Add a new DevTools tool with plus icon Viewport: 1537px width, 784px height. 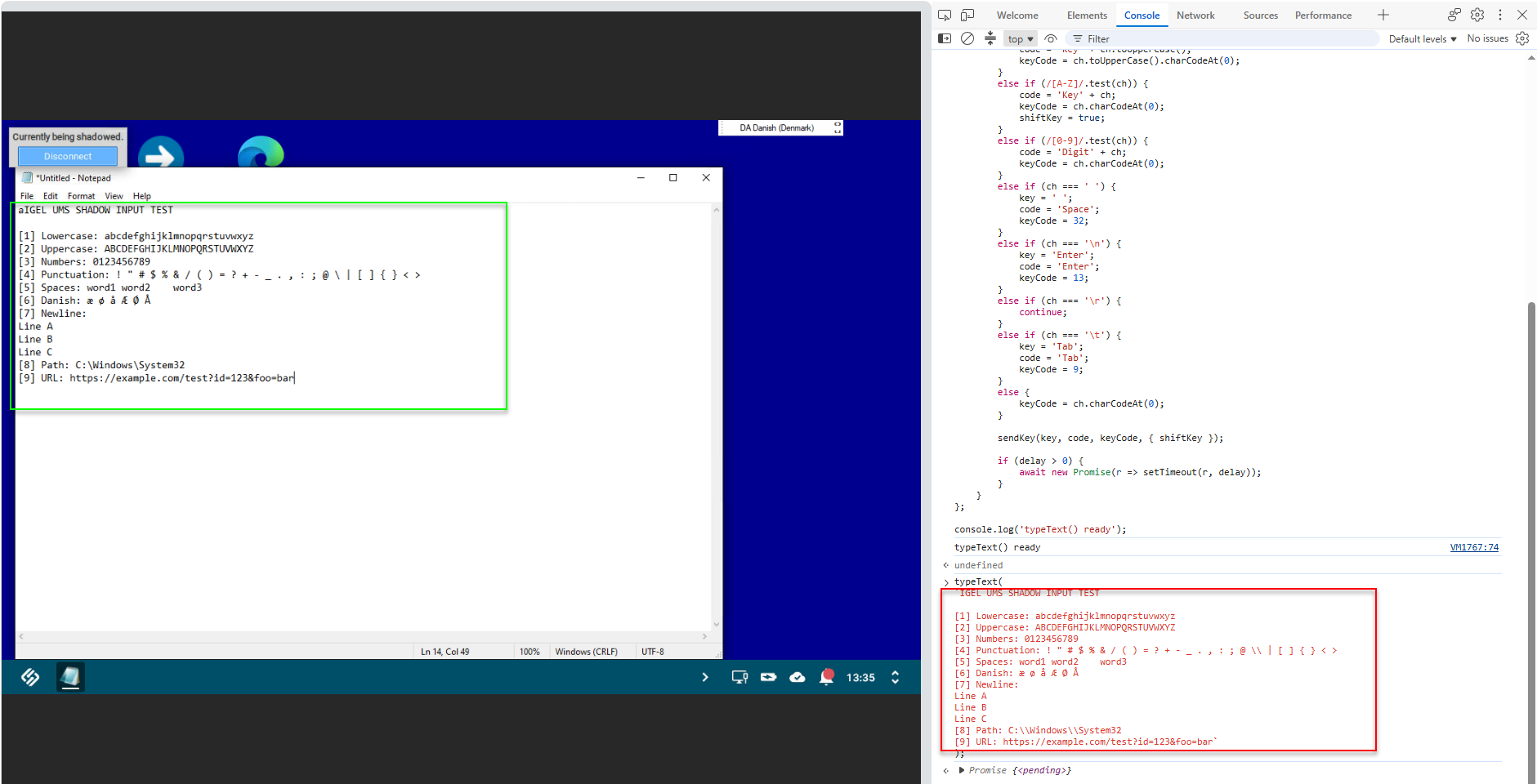point(1383,15)
